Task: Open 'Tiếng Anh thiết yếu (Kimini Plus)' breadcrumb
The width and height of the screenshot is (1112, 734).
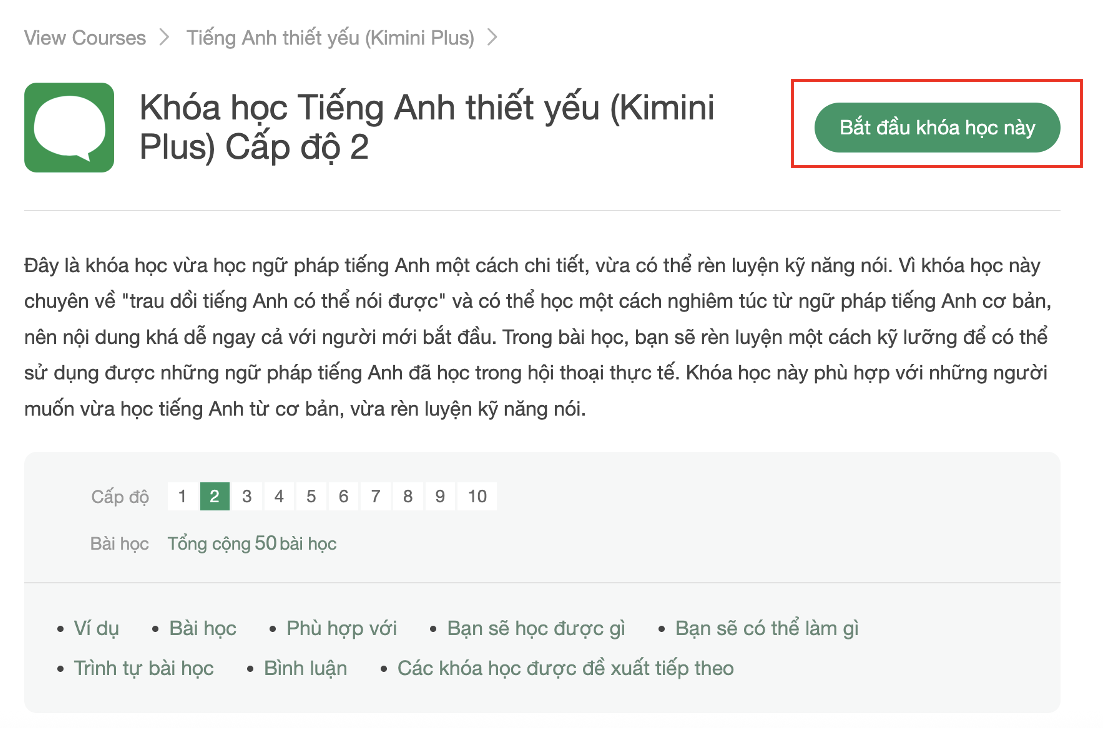Action: (330, 38)
